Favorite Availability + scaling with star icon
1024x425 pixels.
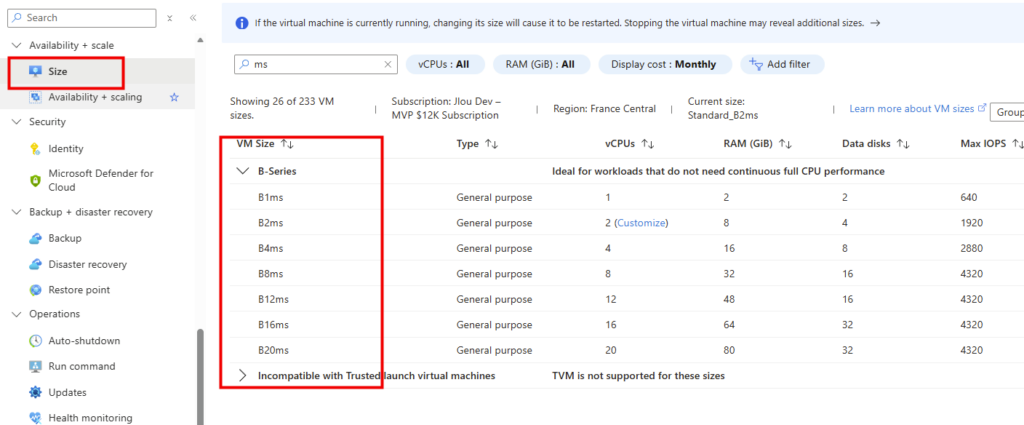click(x=174, y=97)
